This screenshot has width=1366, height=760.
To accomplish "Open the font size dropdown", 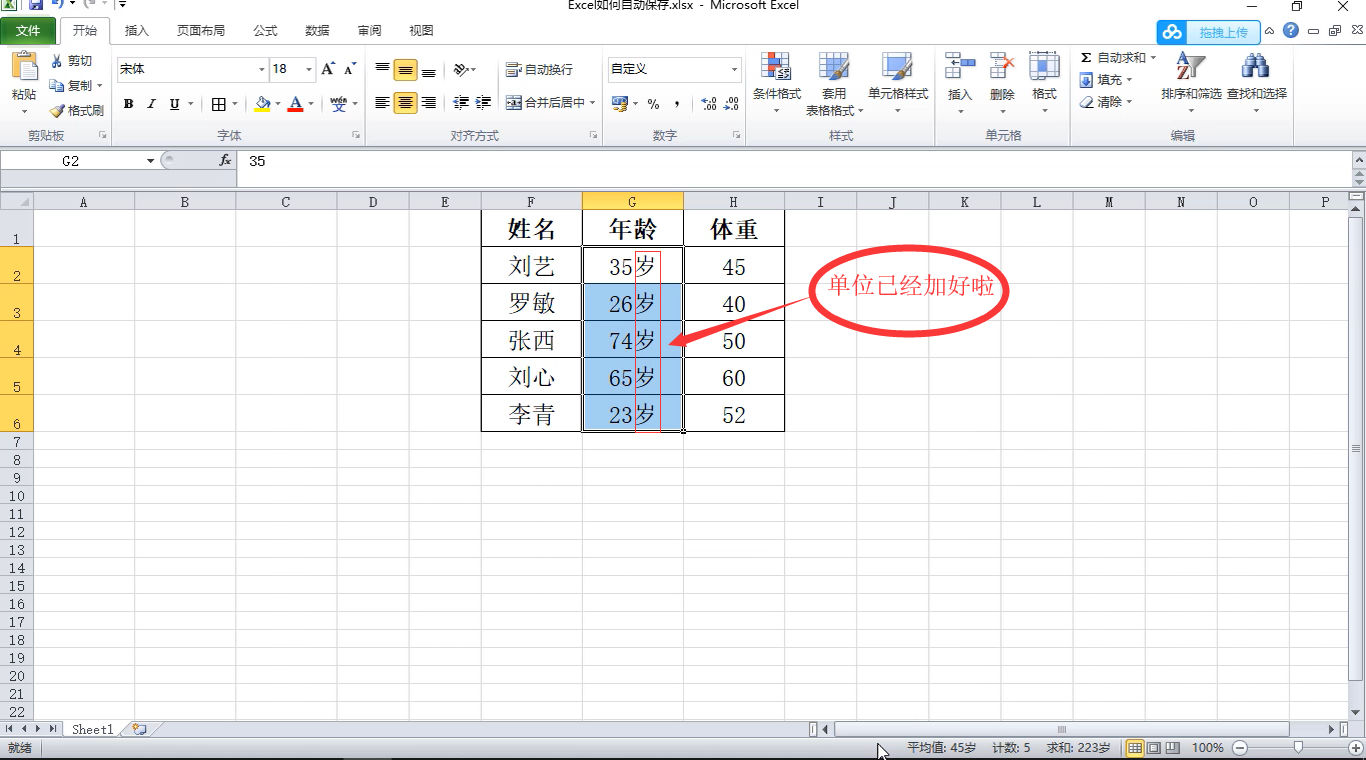I will point(307,69).
